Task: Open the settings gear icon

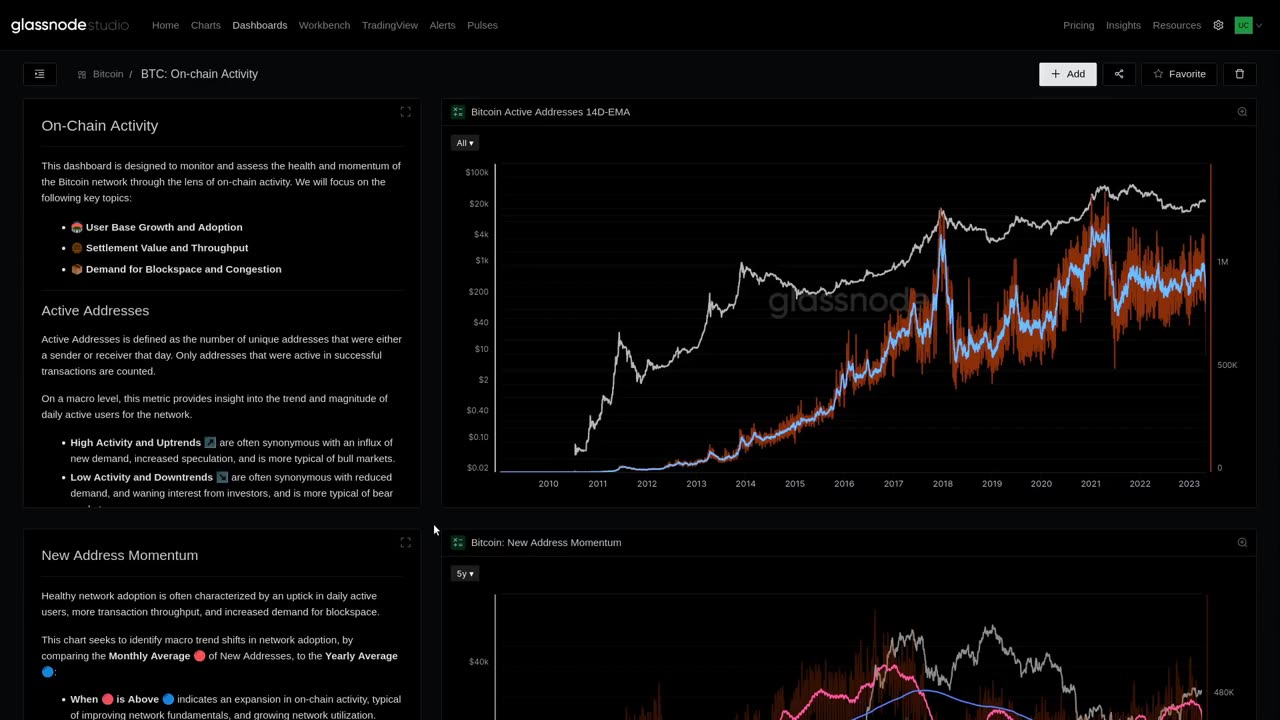Action: (1218, 25)
